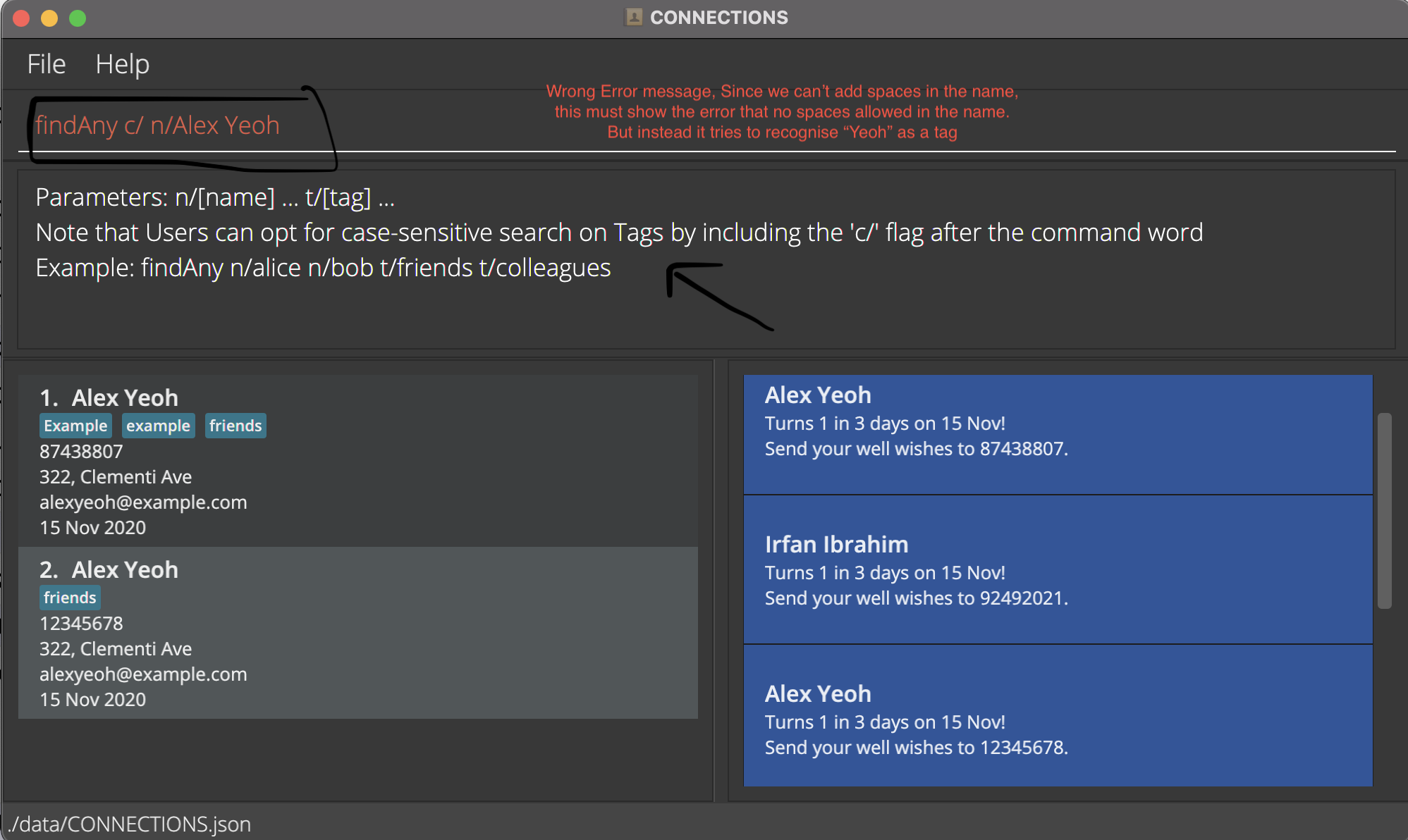Viewport: 1408px width, 840px height.
Task: Click the command input text field
Action: (x=705, y=125)
